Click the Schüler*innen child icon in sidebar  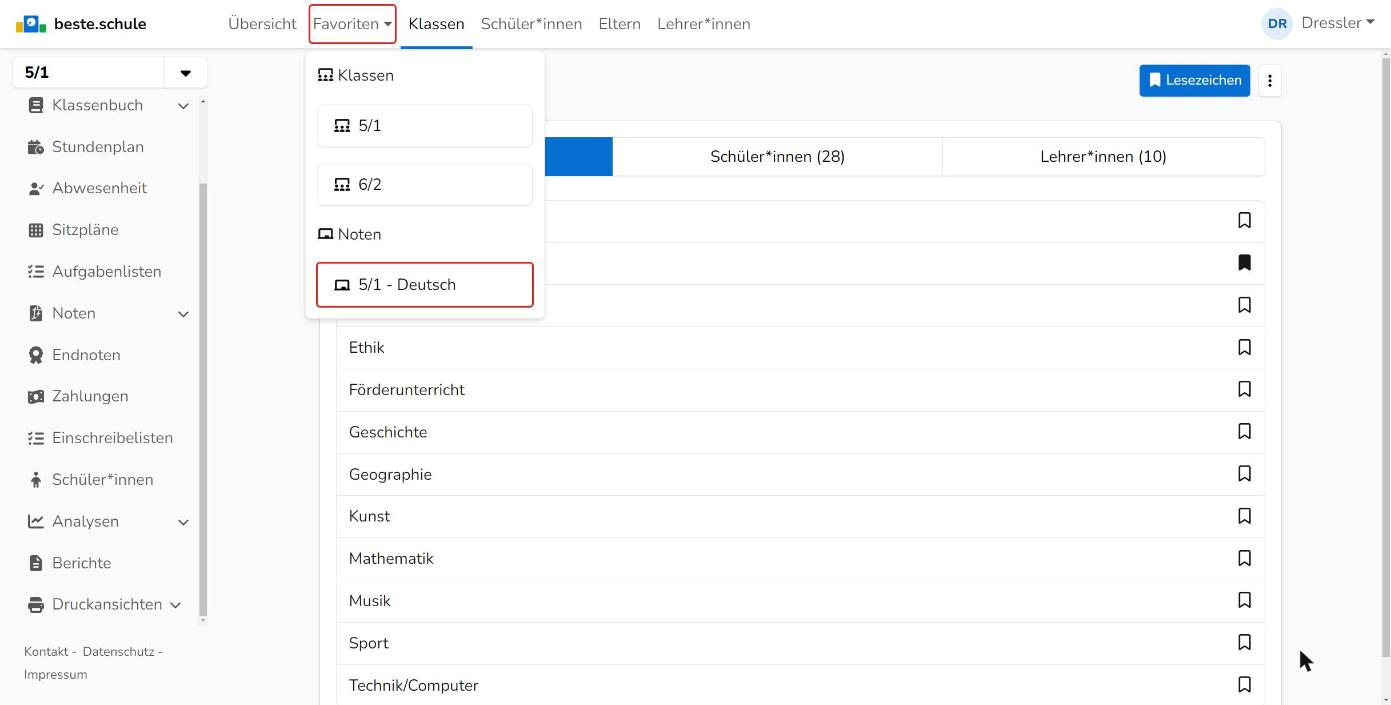(36, 480)
